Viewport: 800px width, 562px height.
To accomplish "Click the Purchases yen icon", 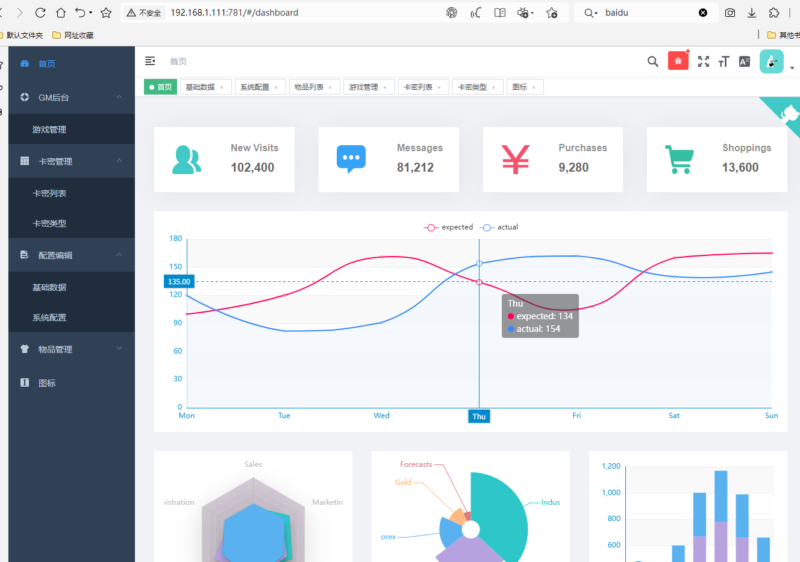I will tap(515, 159).
